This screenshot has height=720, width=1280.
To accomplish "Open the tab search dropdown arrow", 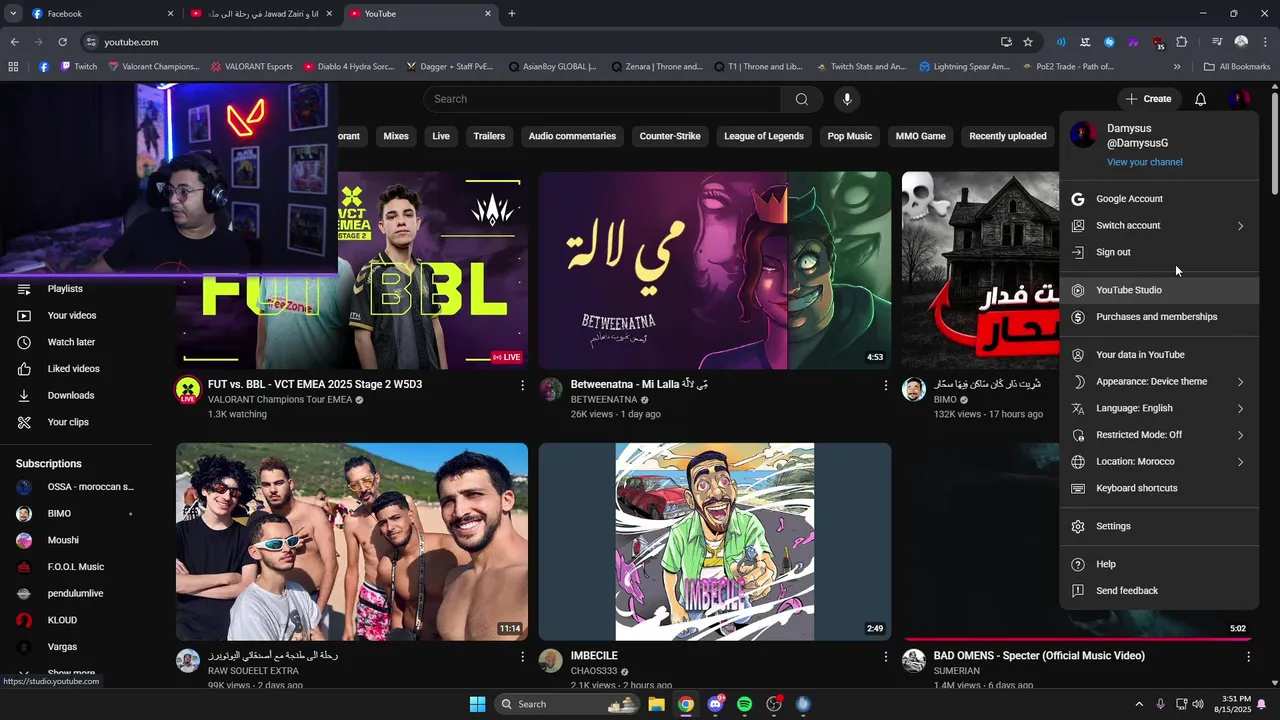I will point(13,14).
